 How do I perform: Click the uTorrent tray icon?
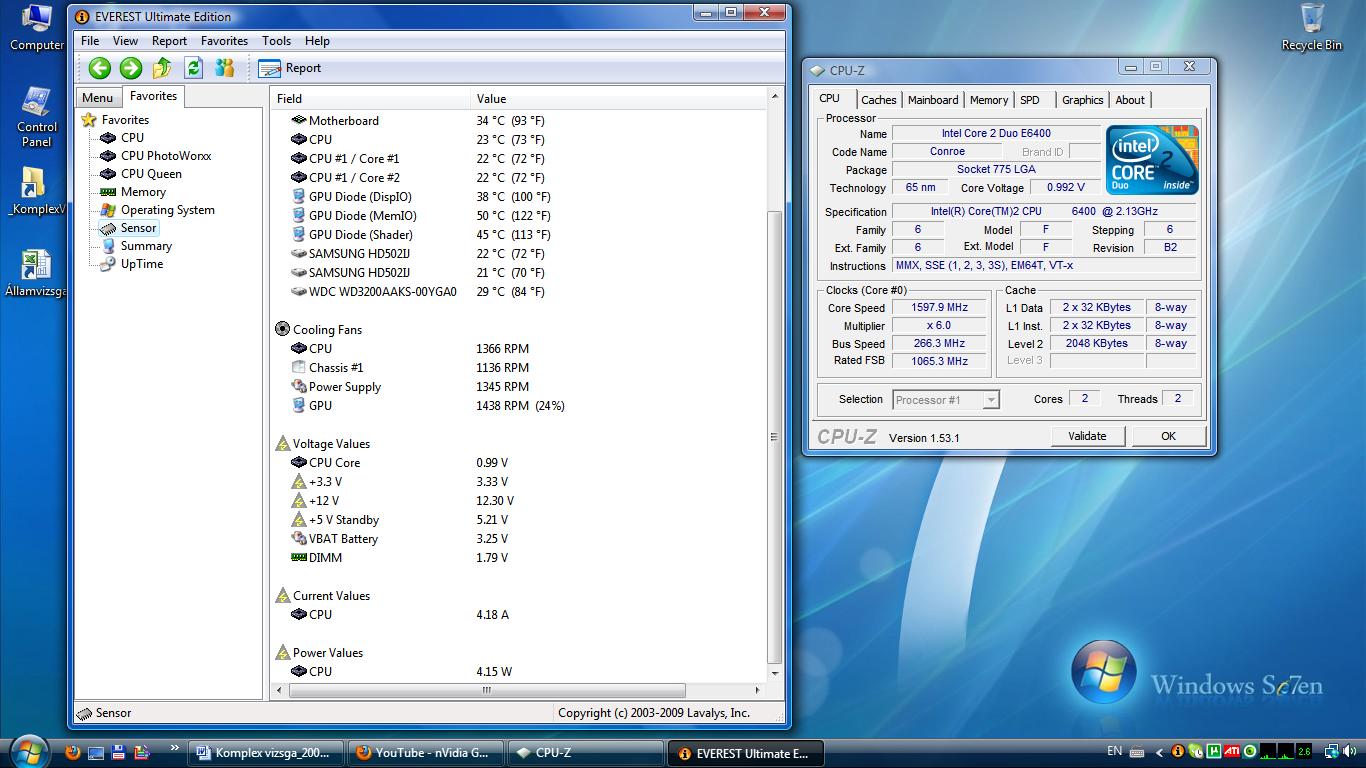click(1214, 752)
